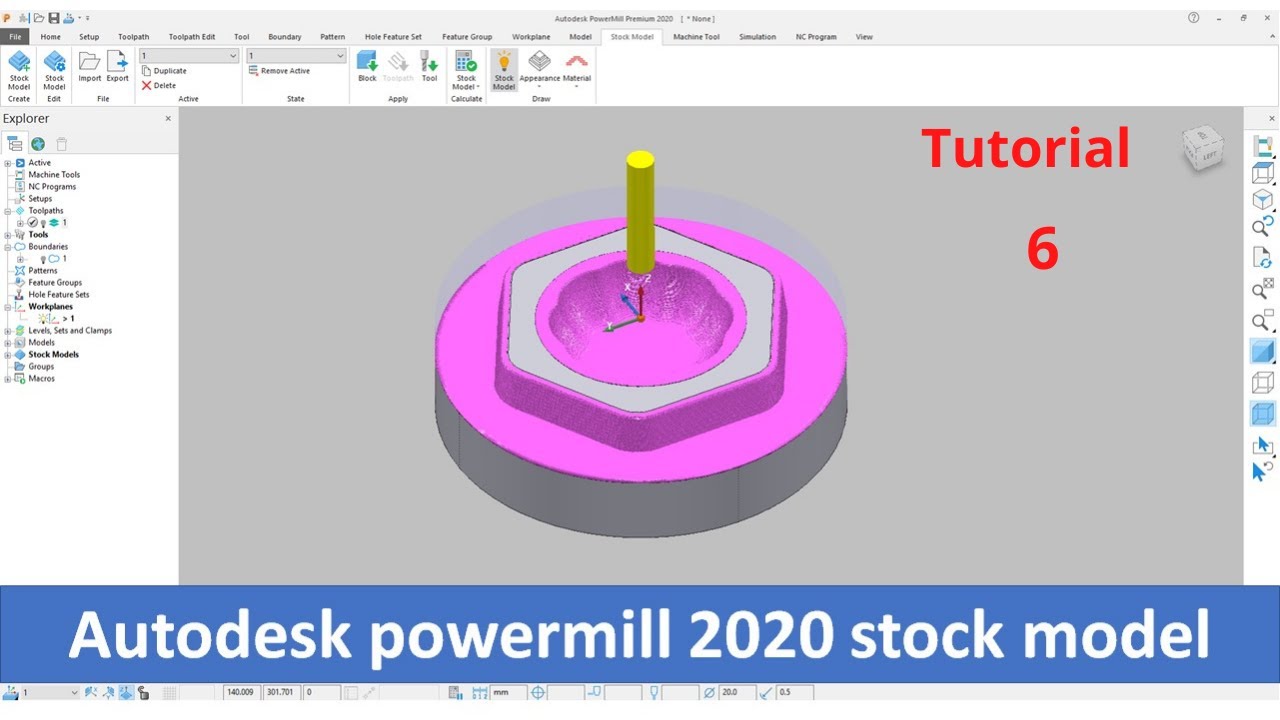Select the Hole Feature Sets tree item
This screenshot has height=720, width=1280.
(x=59, y=295)
